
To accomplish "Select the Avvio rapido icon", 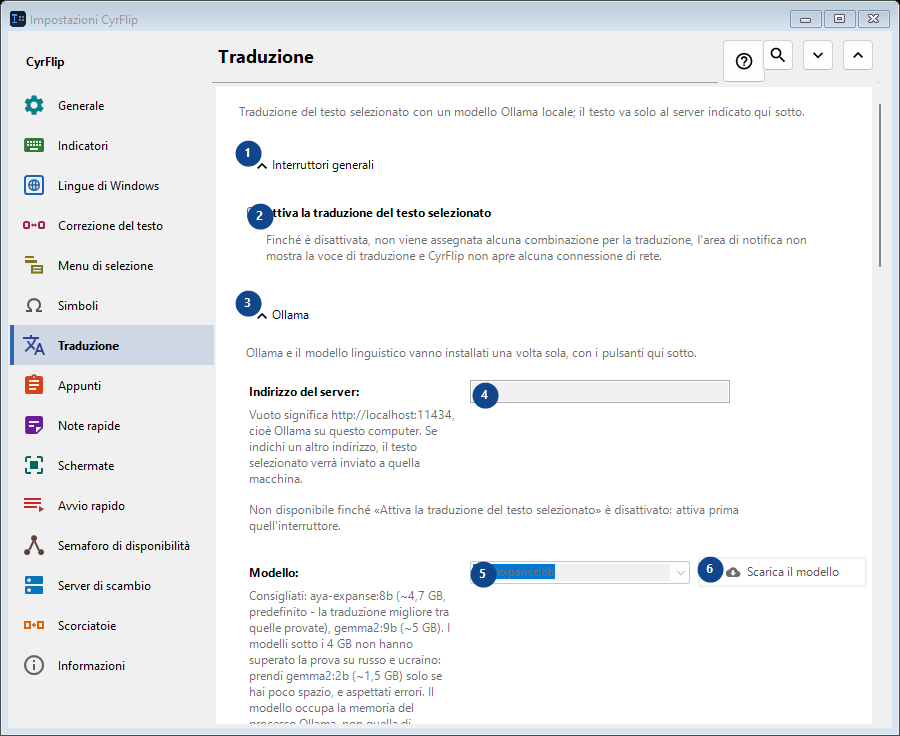I will click(34, 505).
